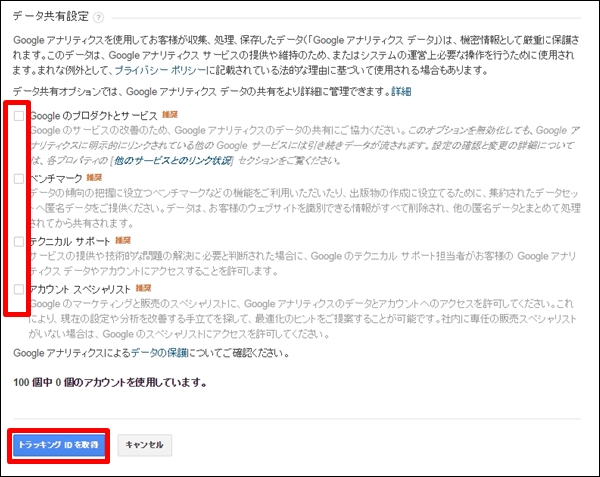This screenshot has height=477, width=600.
Task: Click the ベンチマーク label text
Action: pyautogui.click(x=56, y=179)
